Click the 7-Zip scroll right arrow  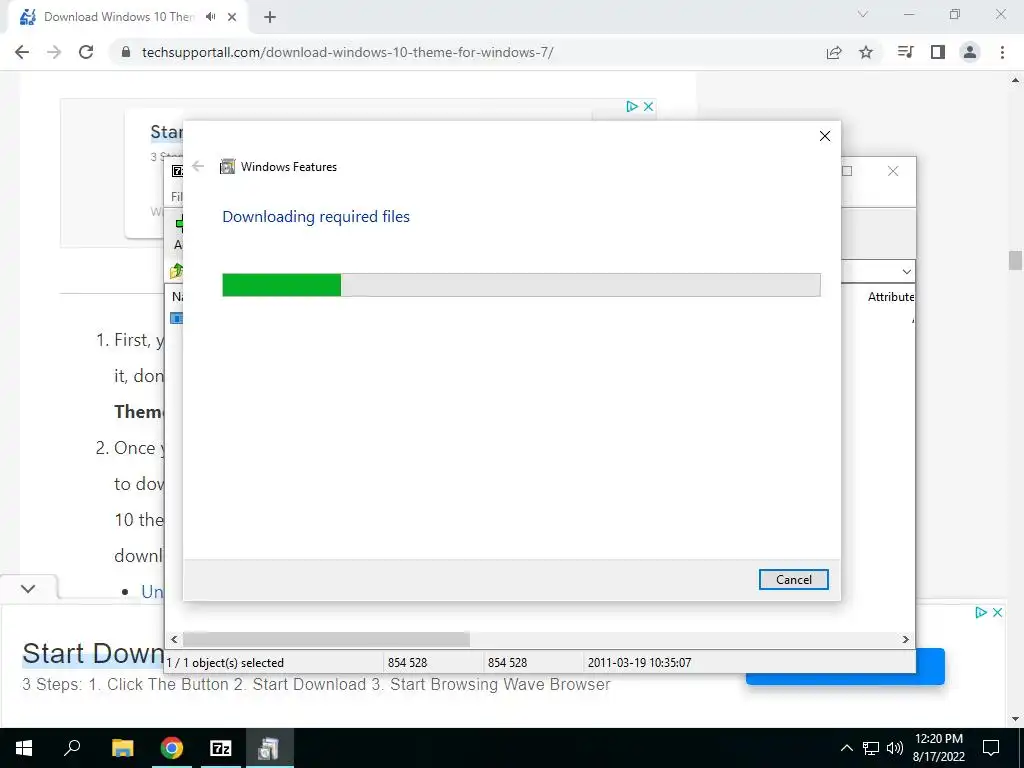(x=906, y=639)
